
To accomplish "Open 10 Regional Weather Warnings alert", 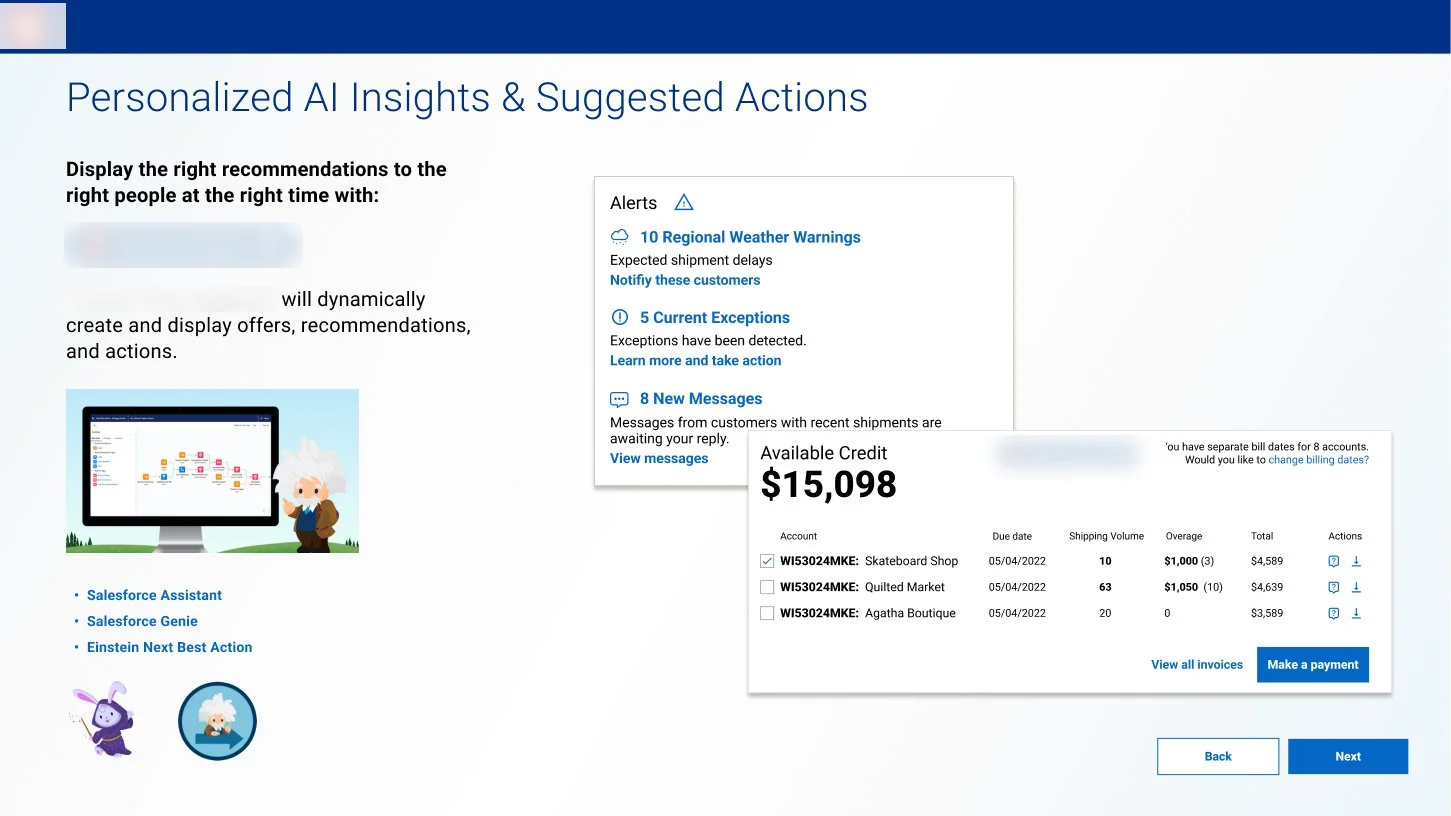I will (750, 237).
